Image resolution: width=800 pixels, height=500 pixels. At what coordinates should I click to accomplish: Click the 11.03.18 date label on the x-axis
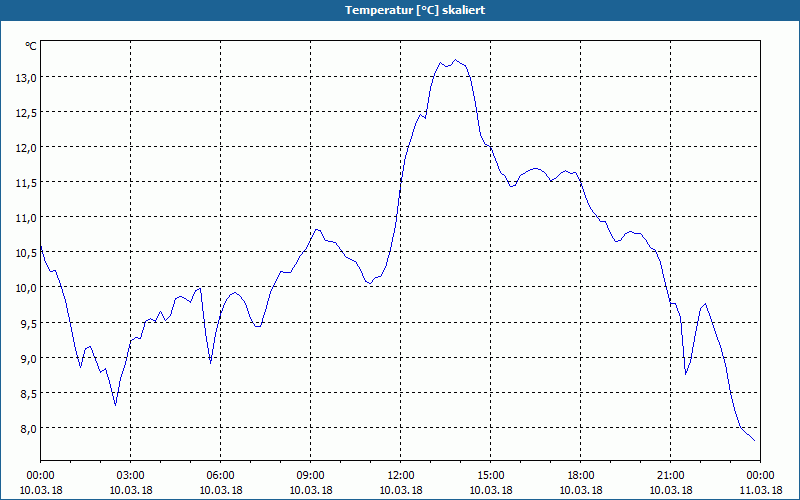click(760, 490)
